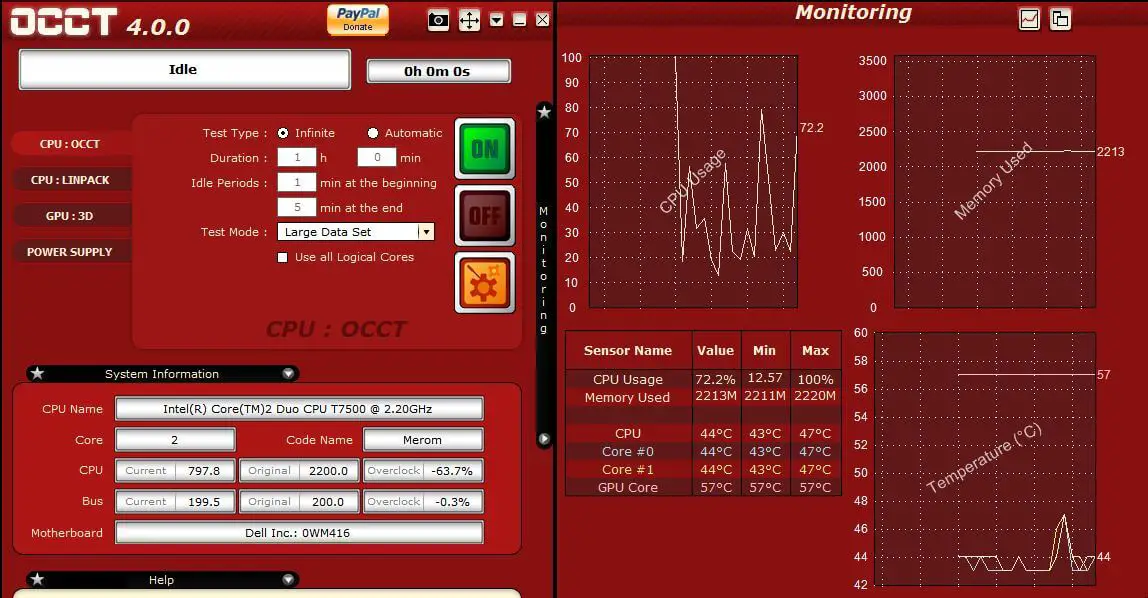
Task: Select the Infinite test type
Action: [283, 133]
